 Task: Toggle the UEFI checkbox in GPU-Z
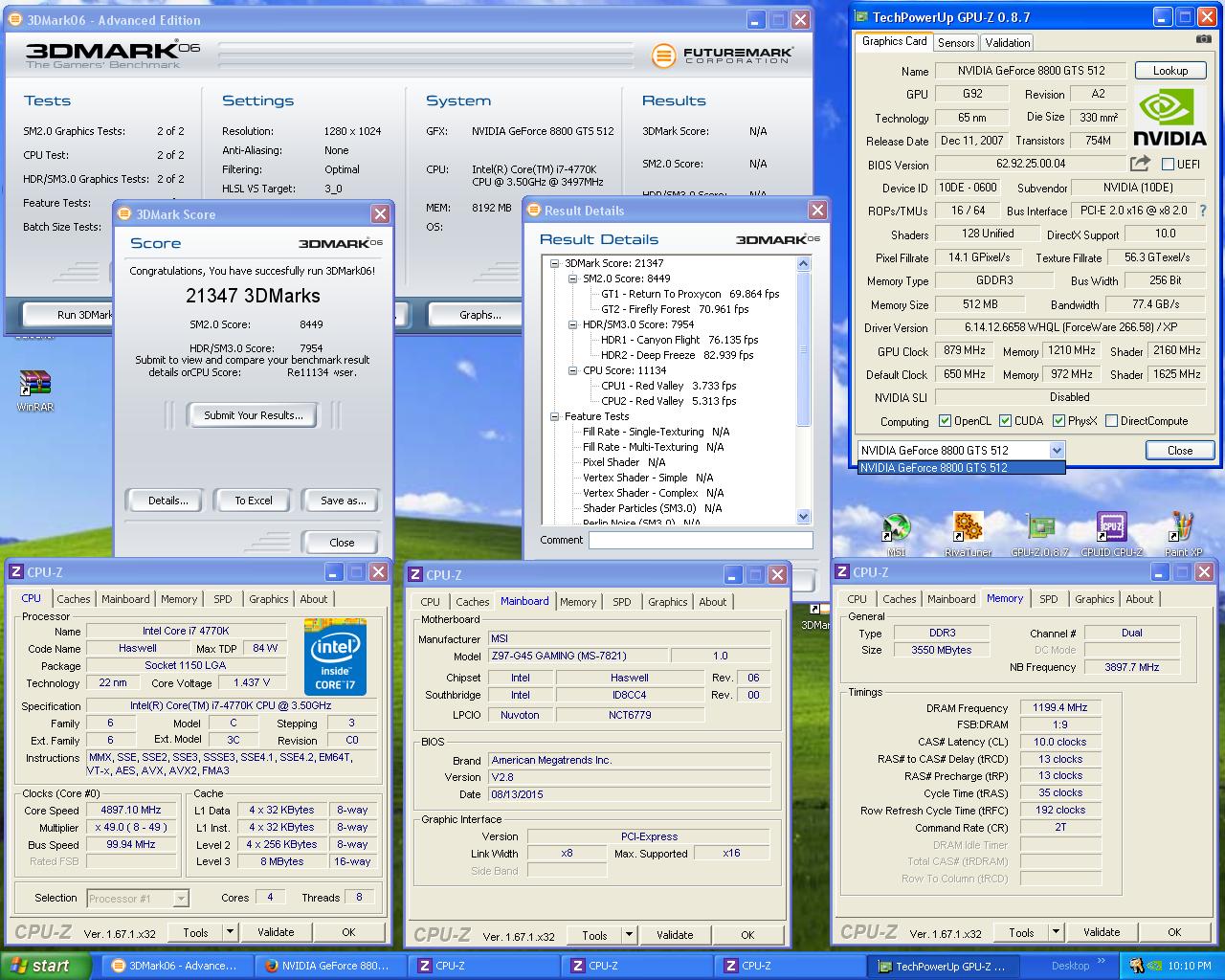pyautogui.click(x=1168, y=164)
